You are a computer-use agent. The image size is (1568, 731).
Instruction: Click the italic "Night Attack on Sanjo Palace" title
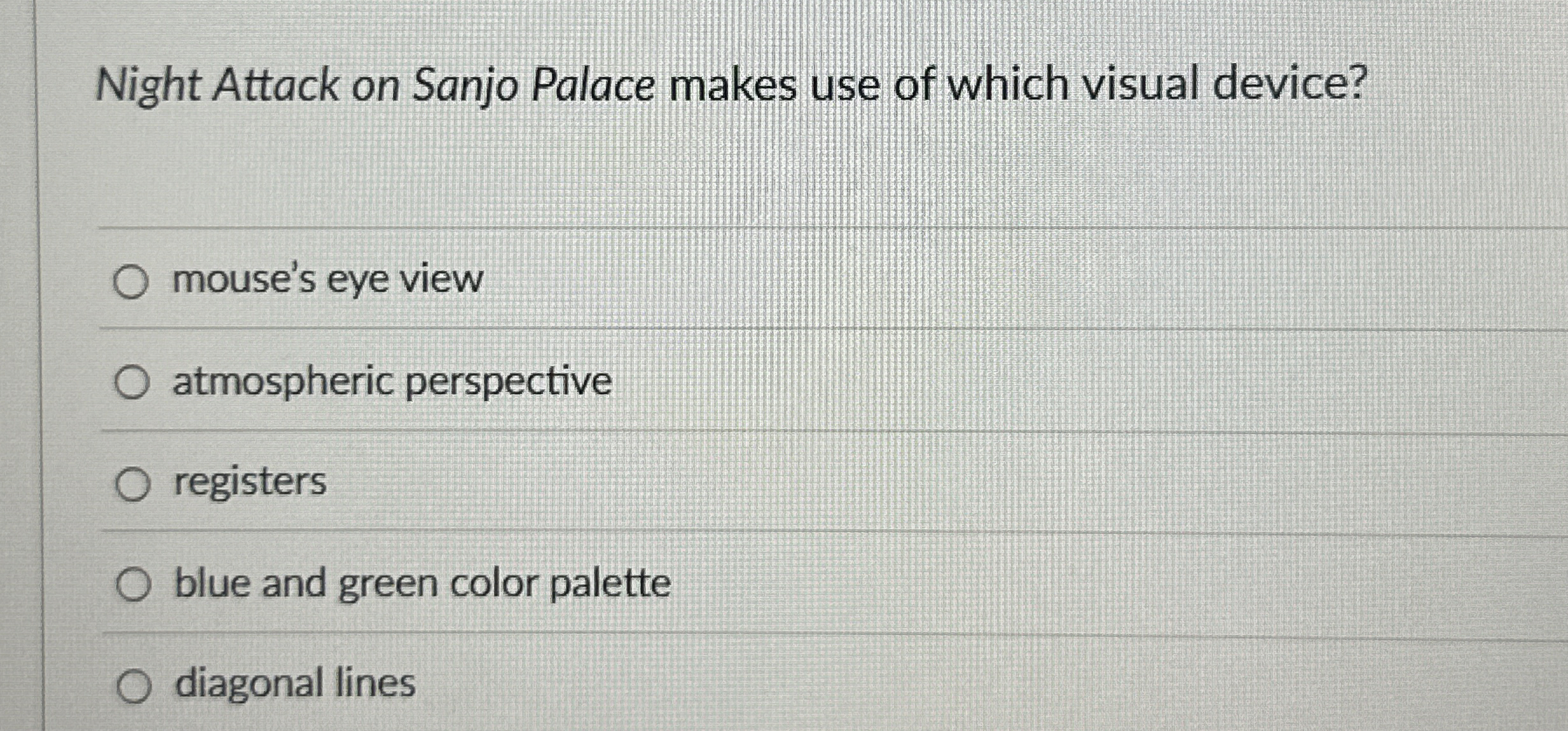[374, 85]
